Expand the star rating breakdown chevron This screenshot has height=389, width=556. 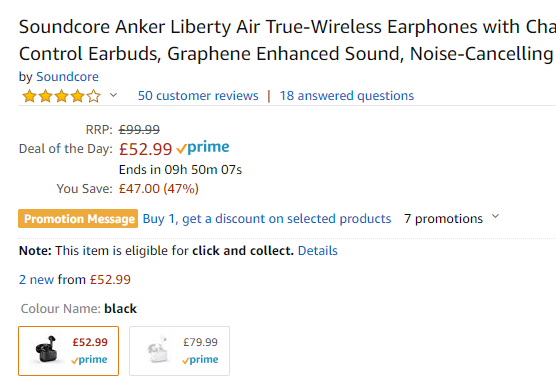tap(113, 95)
